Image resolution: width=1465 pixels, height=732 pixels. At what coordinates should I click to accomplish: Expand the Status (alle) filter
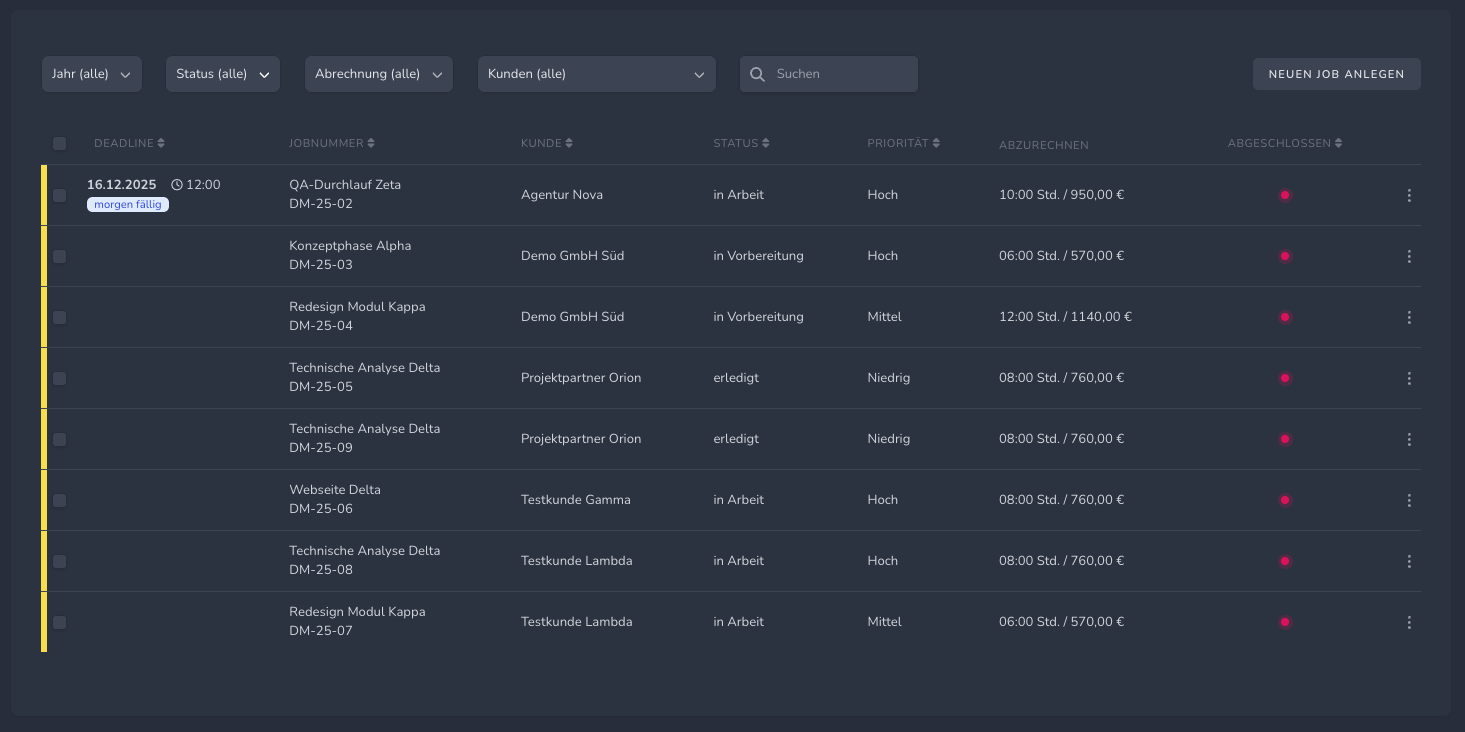(x=222, y=74)
